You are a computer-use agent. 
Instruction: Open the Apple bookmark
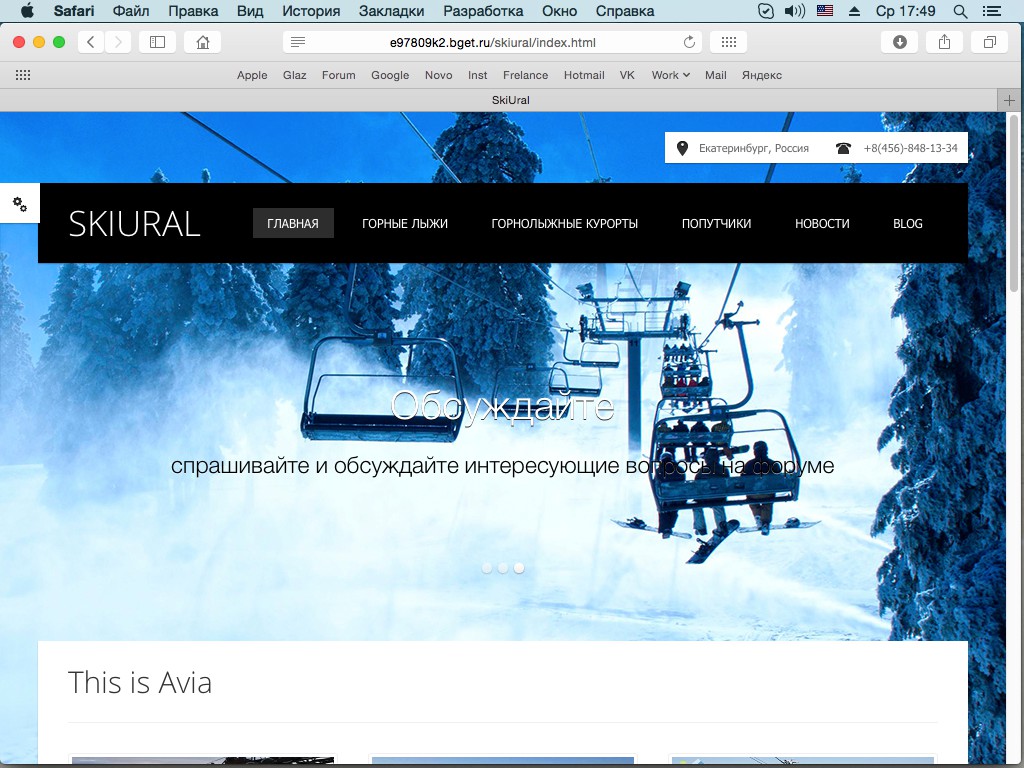[x=252, y=75]
